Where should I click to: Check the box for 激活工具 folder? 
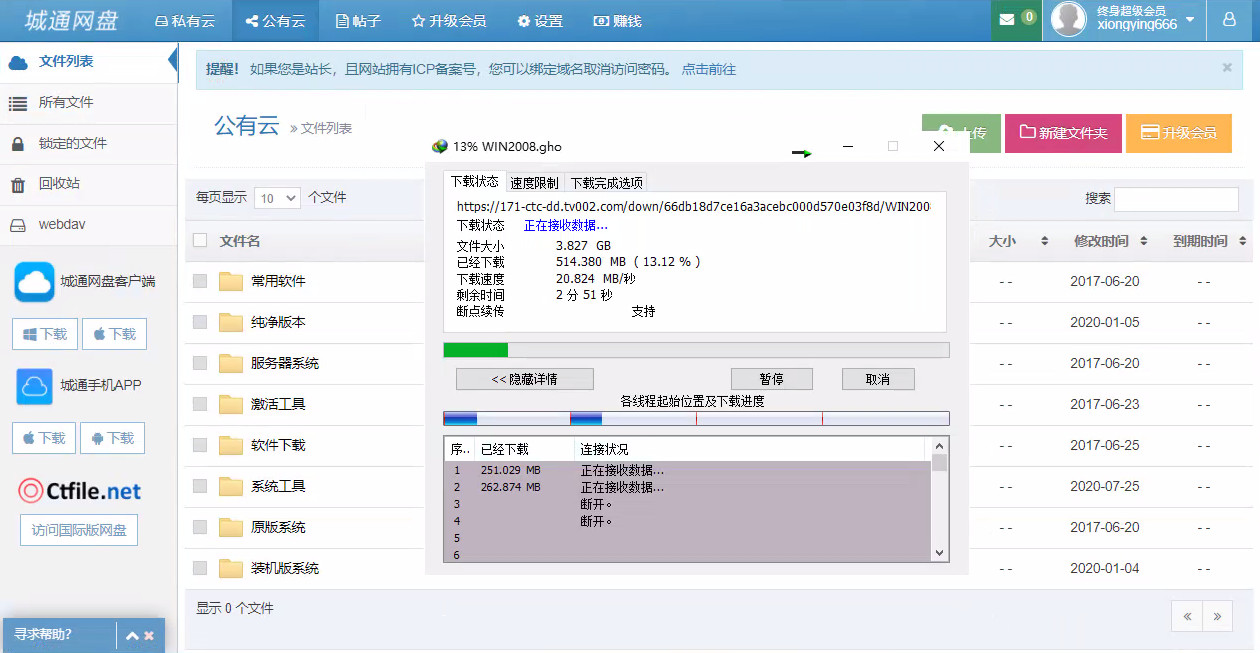200,404
